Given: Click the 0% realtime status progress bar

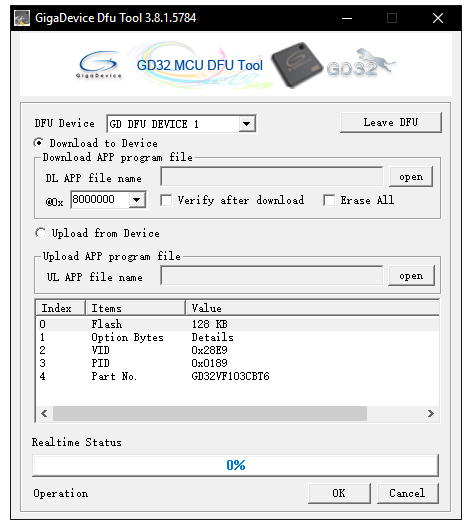Looking at the screenshot, I should [x=235, y=465].
